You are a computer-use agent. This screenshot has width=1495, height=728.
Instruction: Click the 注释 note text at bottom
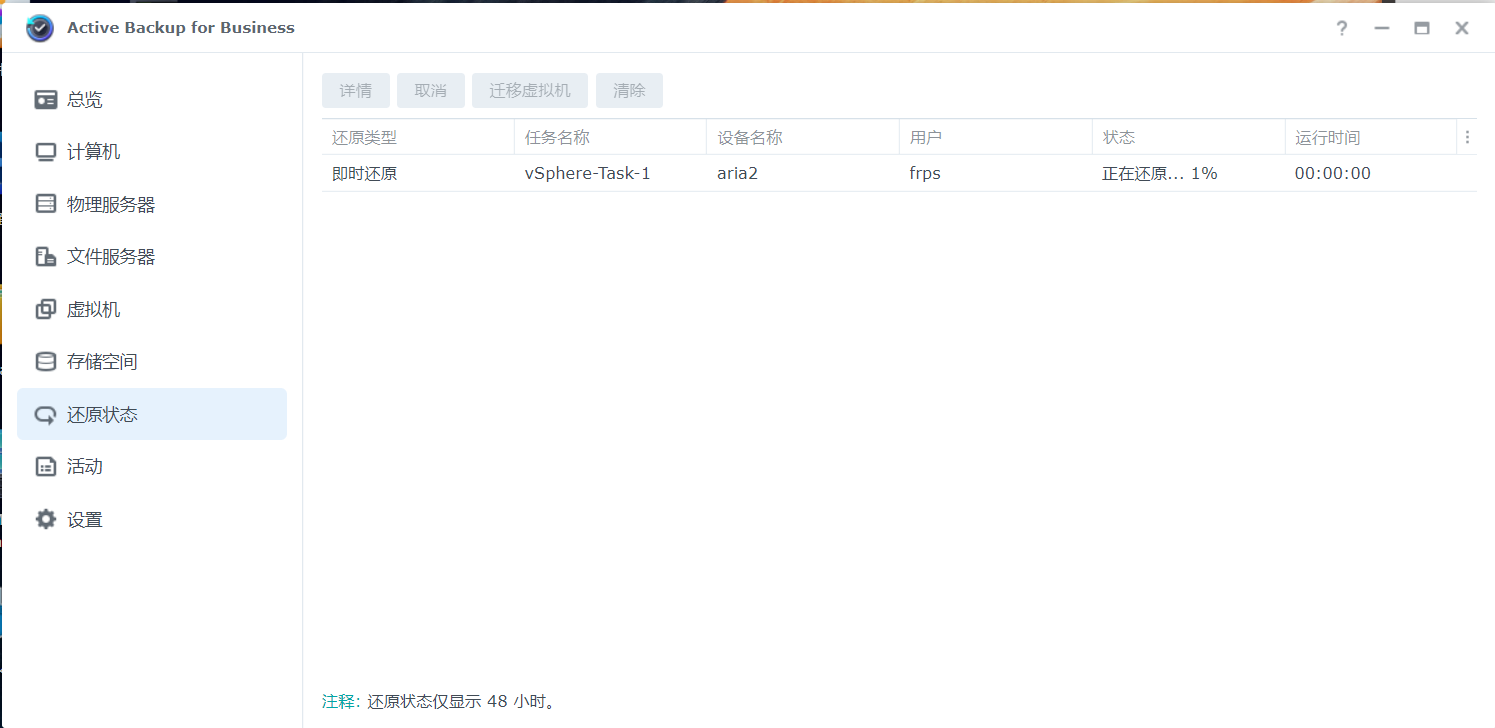tap(340, 701)
